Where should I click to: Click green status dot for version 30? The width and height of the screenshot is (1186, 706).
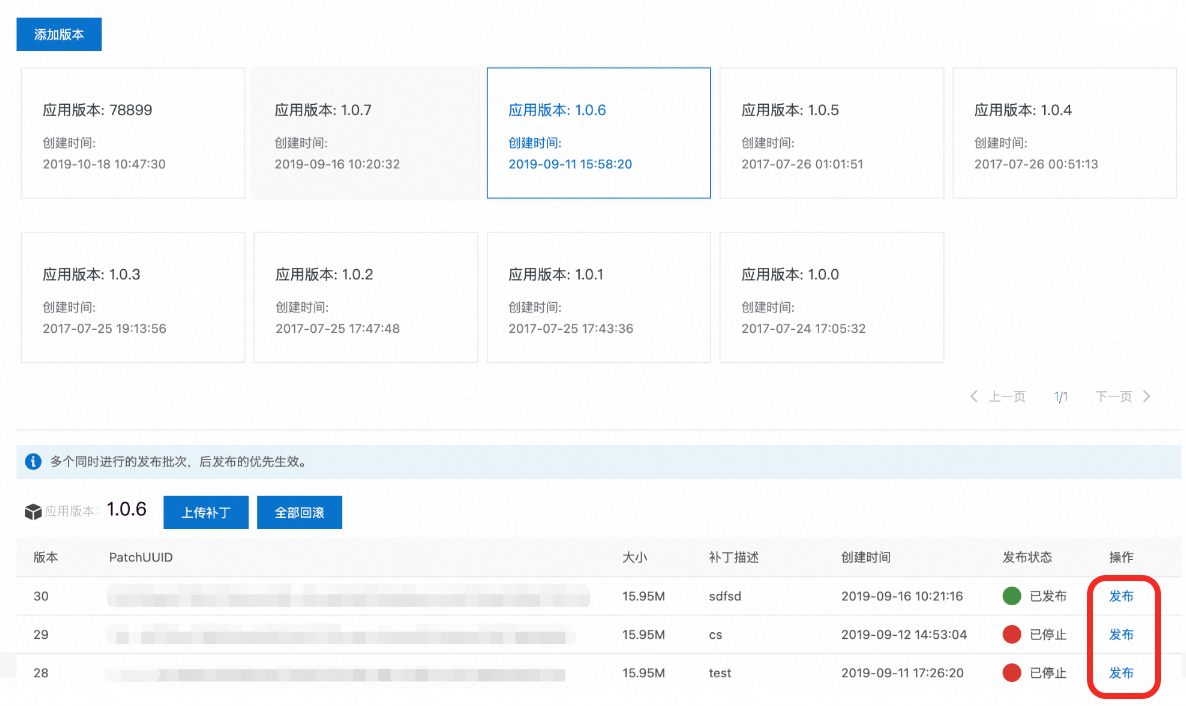(1012, 596)
